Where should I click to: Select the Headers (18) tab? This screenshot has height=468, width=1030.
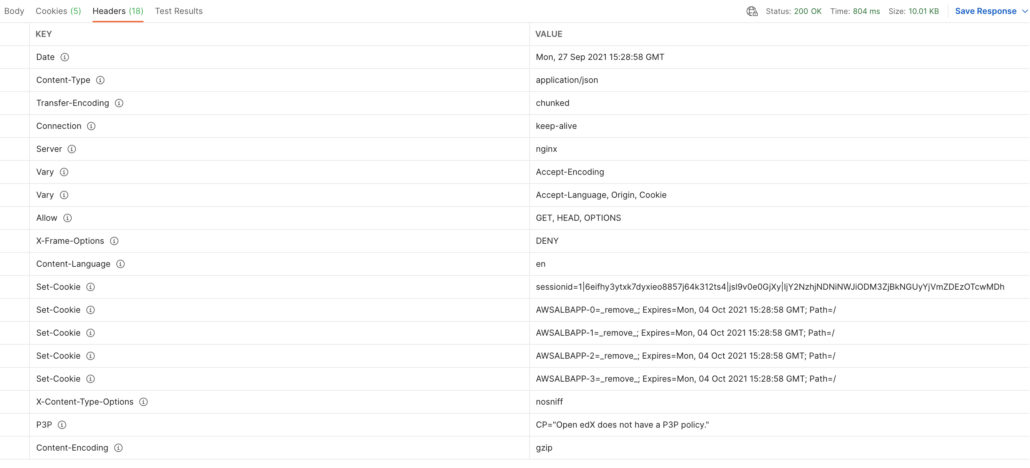tap(118, 11)
